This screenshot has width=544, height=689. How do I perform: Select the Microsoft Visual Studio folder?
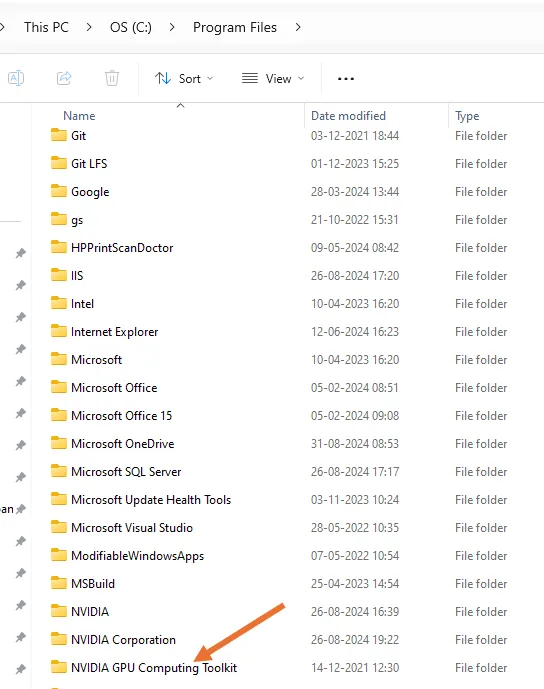(132, 528)
